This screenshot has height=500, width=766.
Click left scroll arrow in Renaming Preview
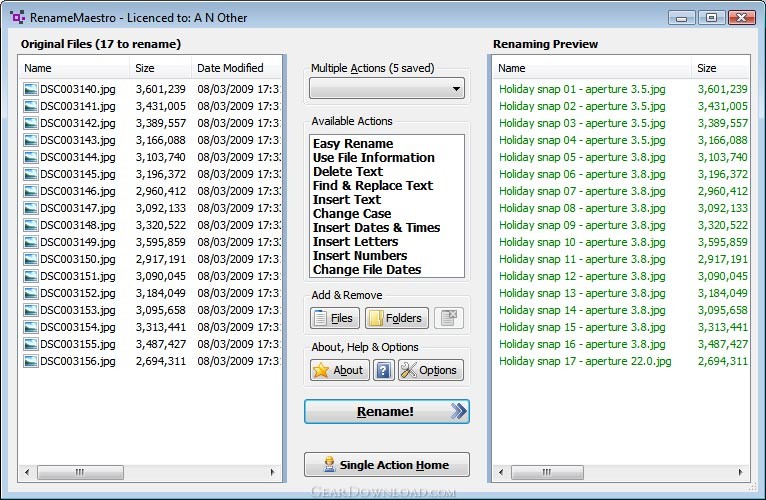(x=501, y=472)
